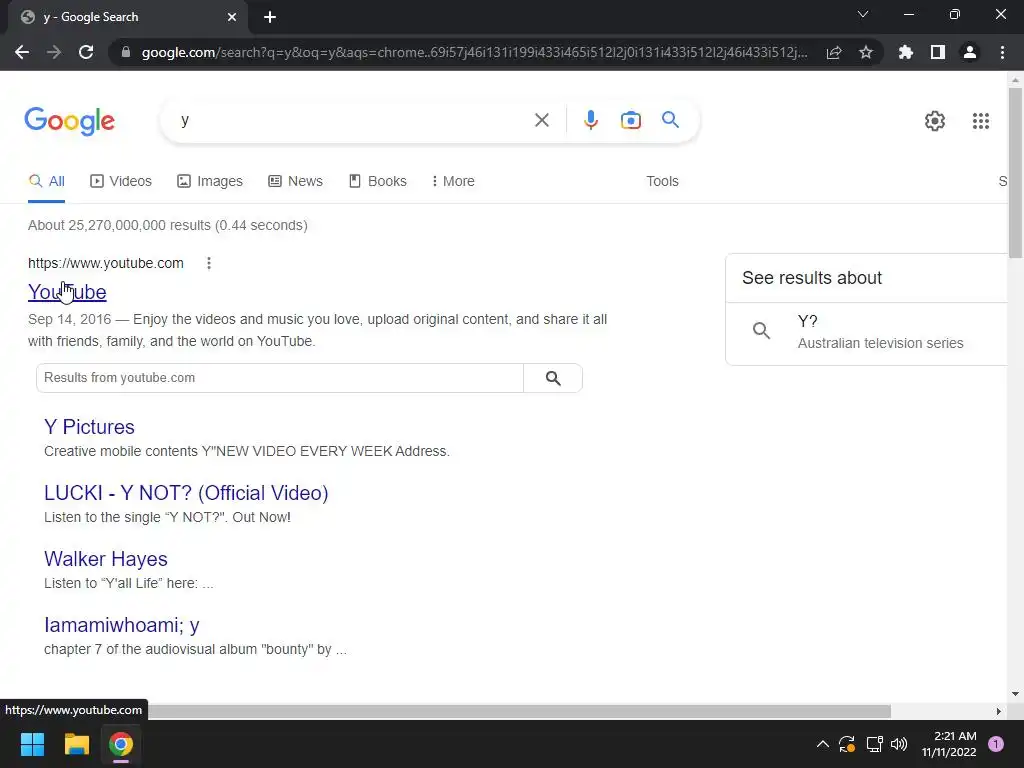Open Chrome's three-dot menu

1002,52
